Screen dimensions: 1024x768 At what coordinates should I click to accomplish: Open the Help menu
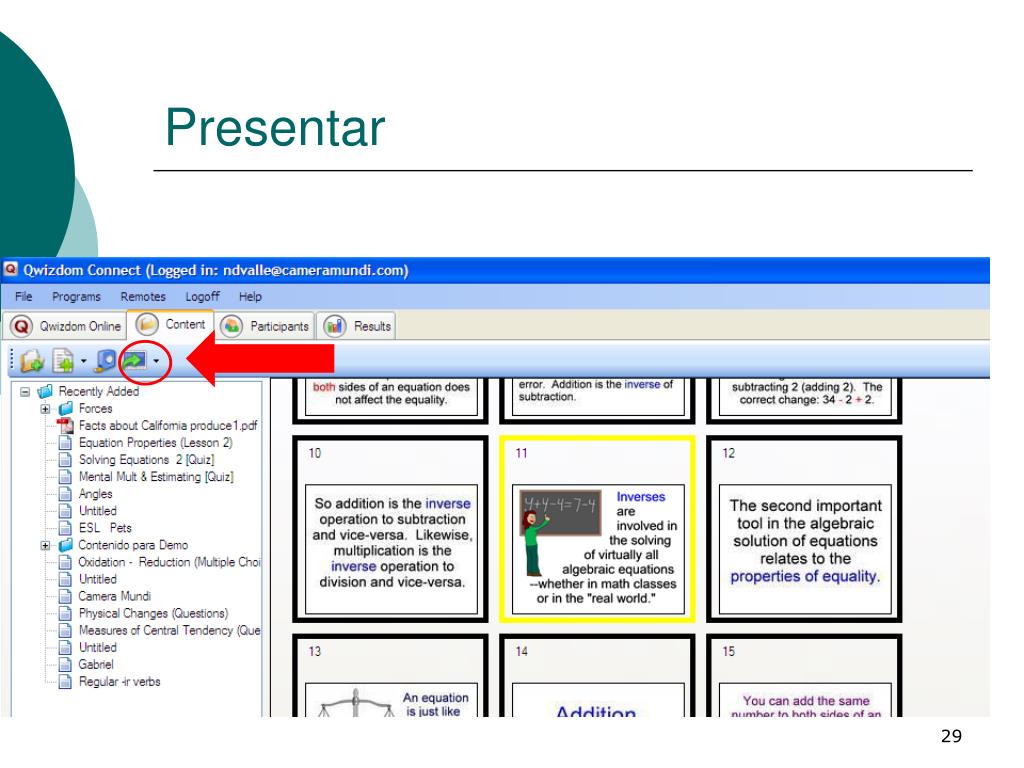pos(250,296)
